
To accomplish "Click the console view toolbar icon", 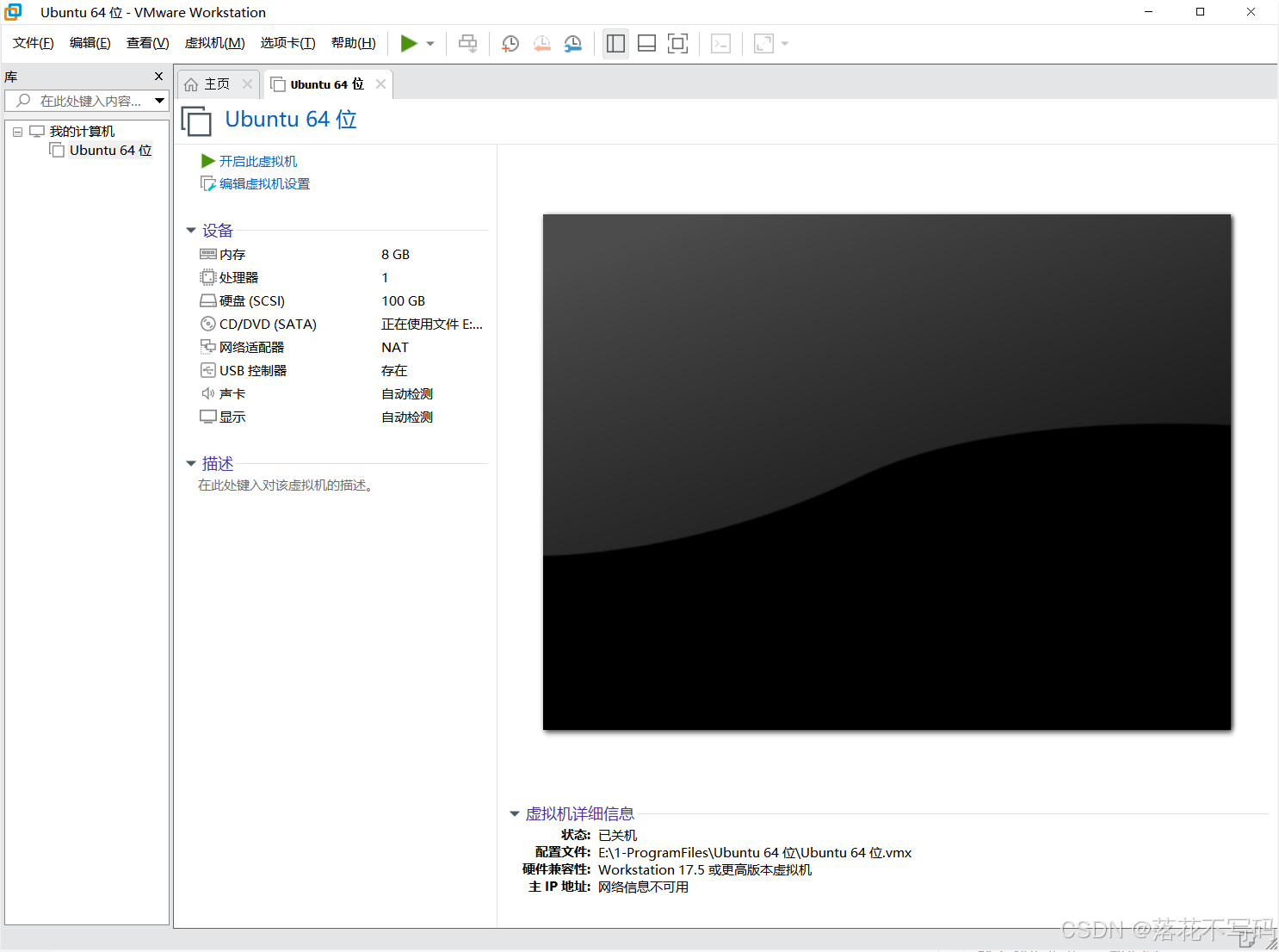I will (721, 43).
